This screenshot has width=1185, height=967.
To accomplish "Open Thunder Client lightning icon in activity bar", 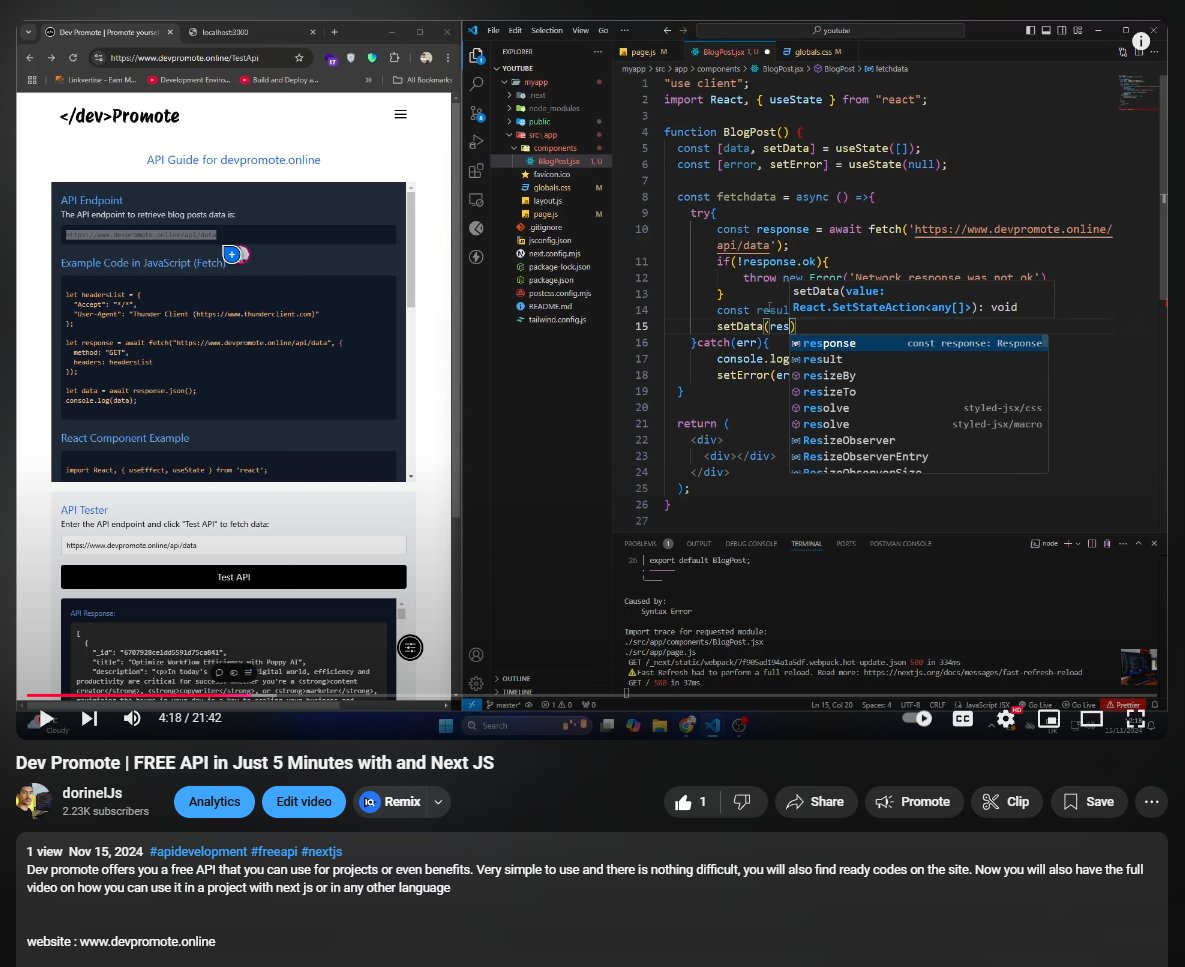I will coord(476,257).
